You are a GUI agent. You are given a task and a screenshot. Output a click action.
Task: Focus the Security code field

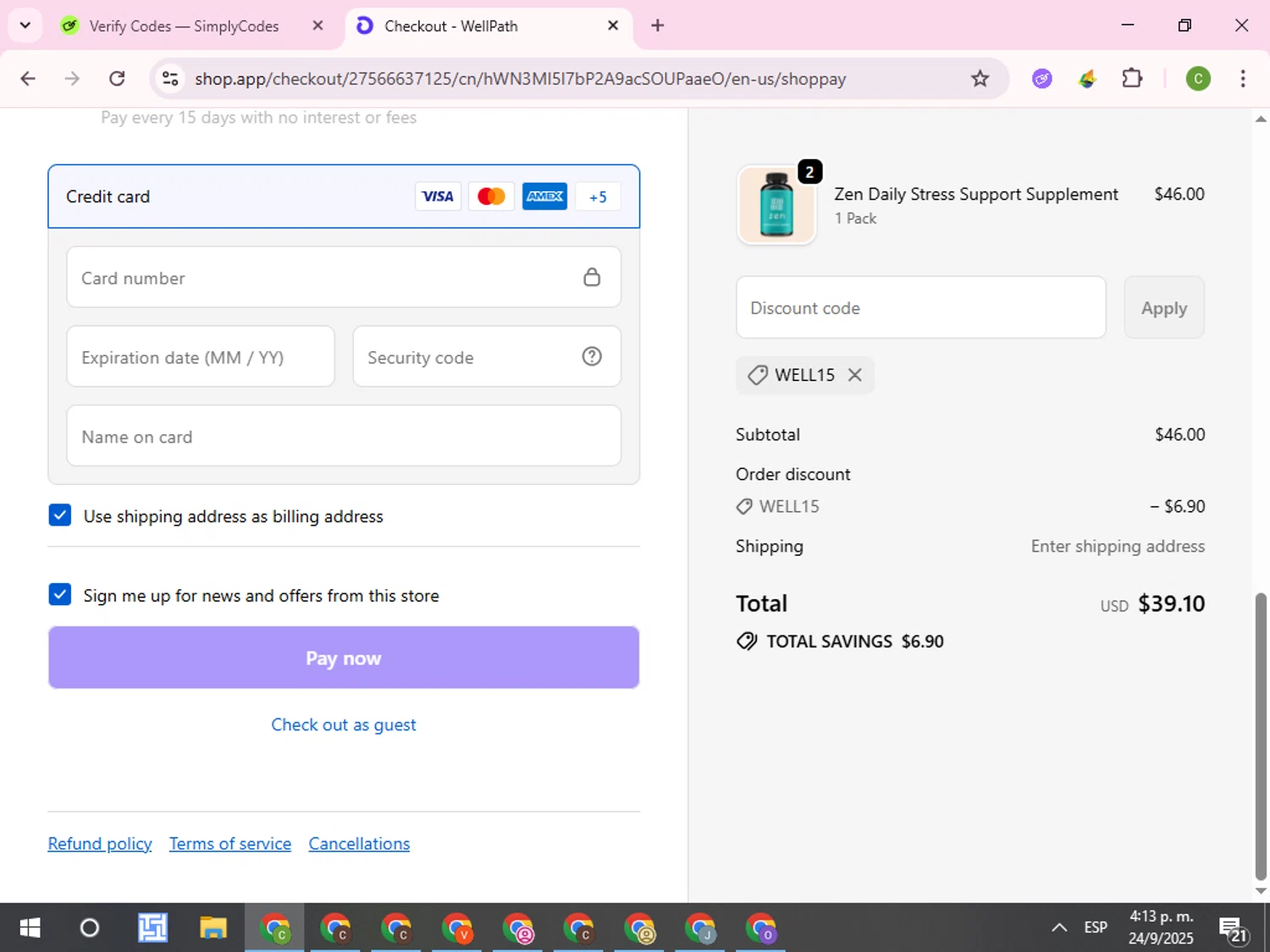487,357
